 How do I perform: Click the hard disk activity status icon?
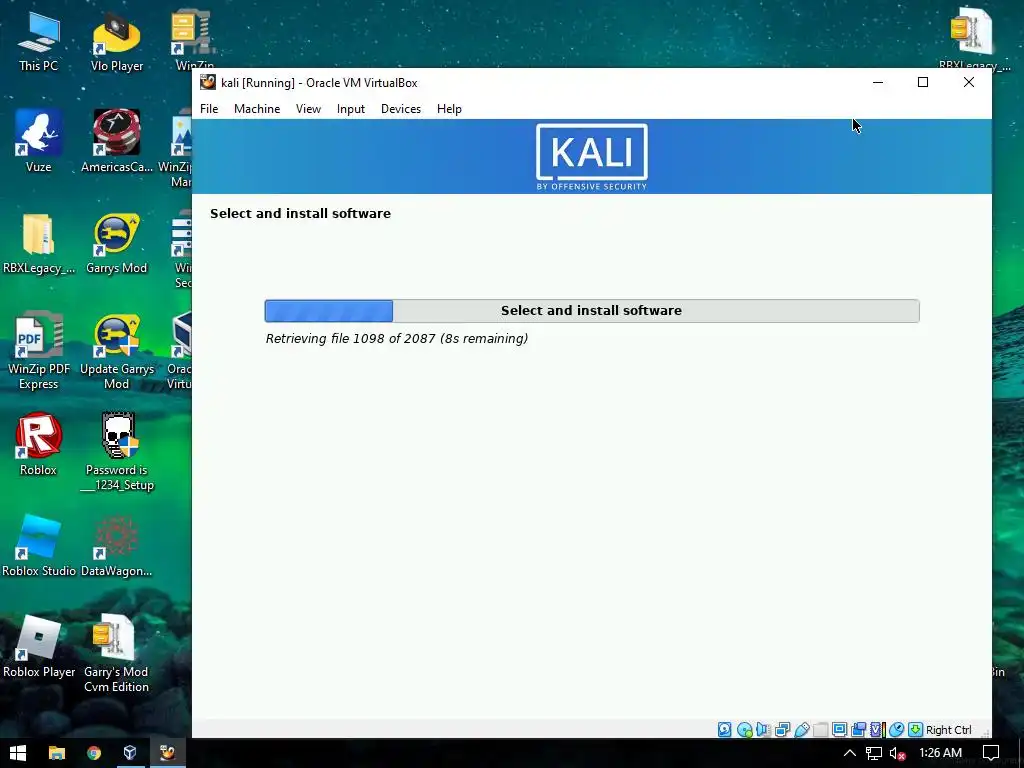coord(724,729)
